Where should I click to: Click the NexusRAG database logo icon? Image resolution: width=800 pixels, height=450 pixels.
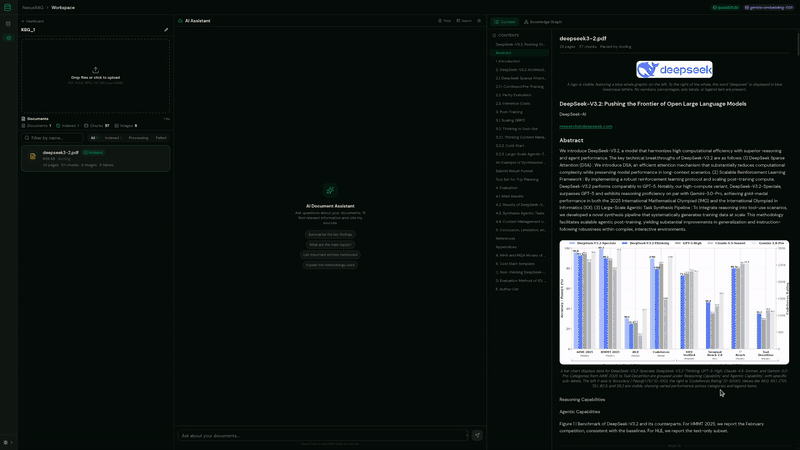(7, 8)
